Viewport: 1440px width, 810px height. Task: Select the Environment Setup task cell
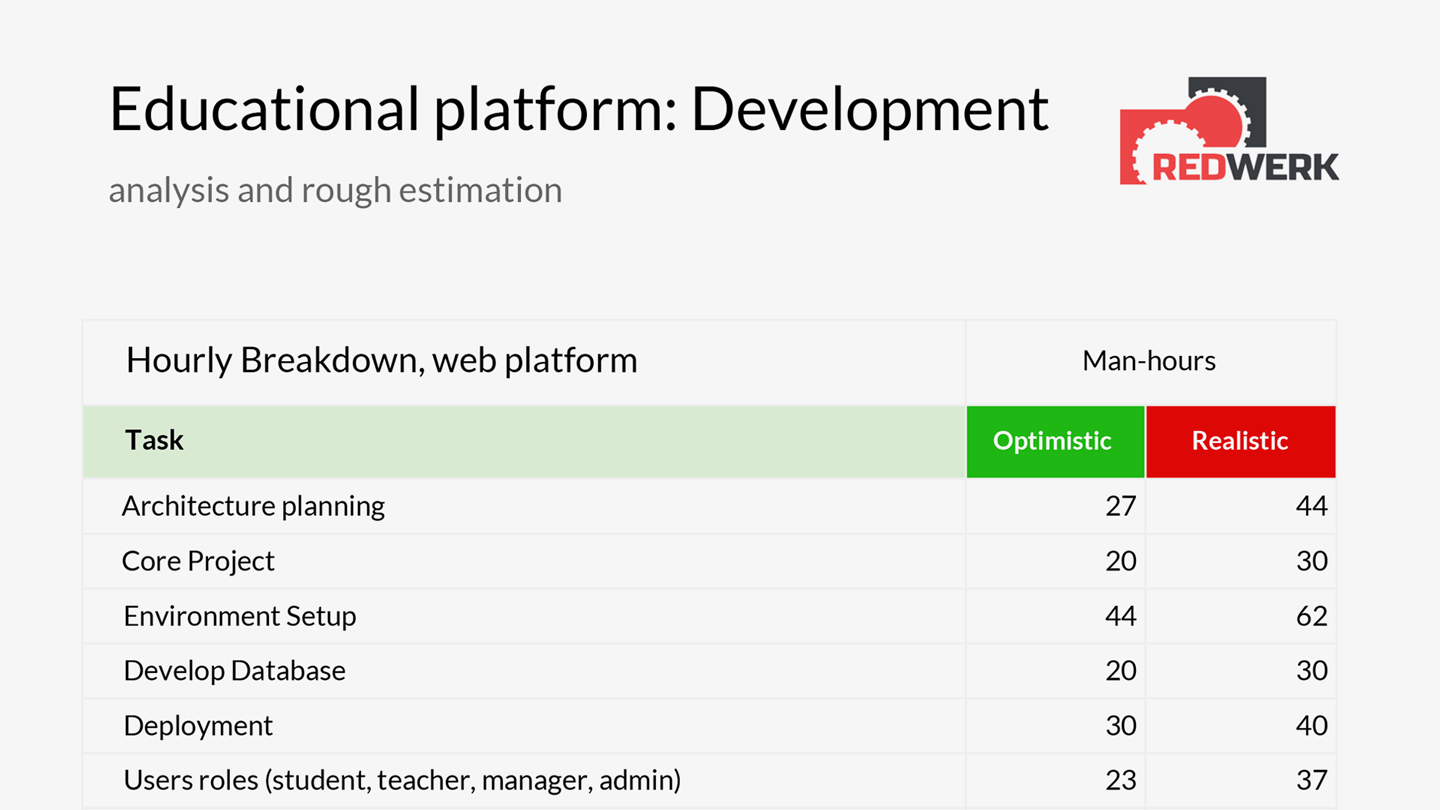[x=524, y=616]
